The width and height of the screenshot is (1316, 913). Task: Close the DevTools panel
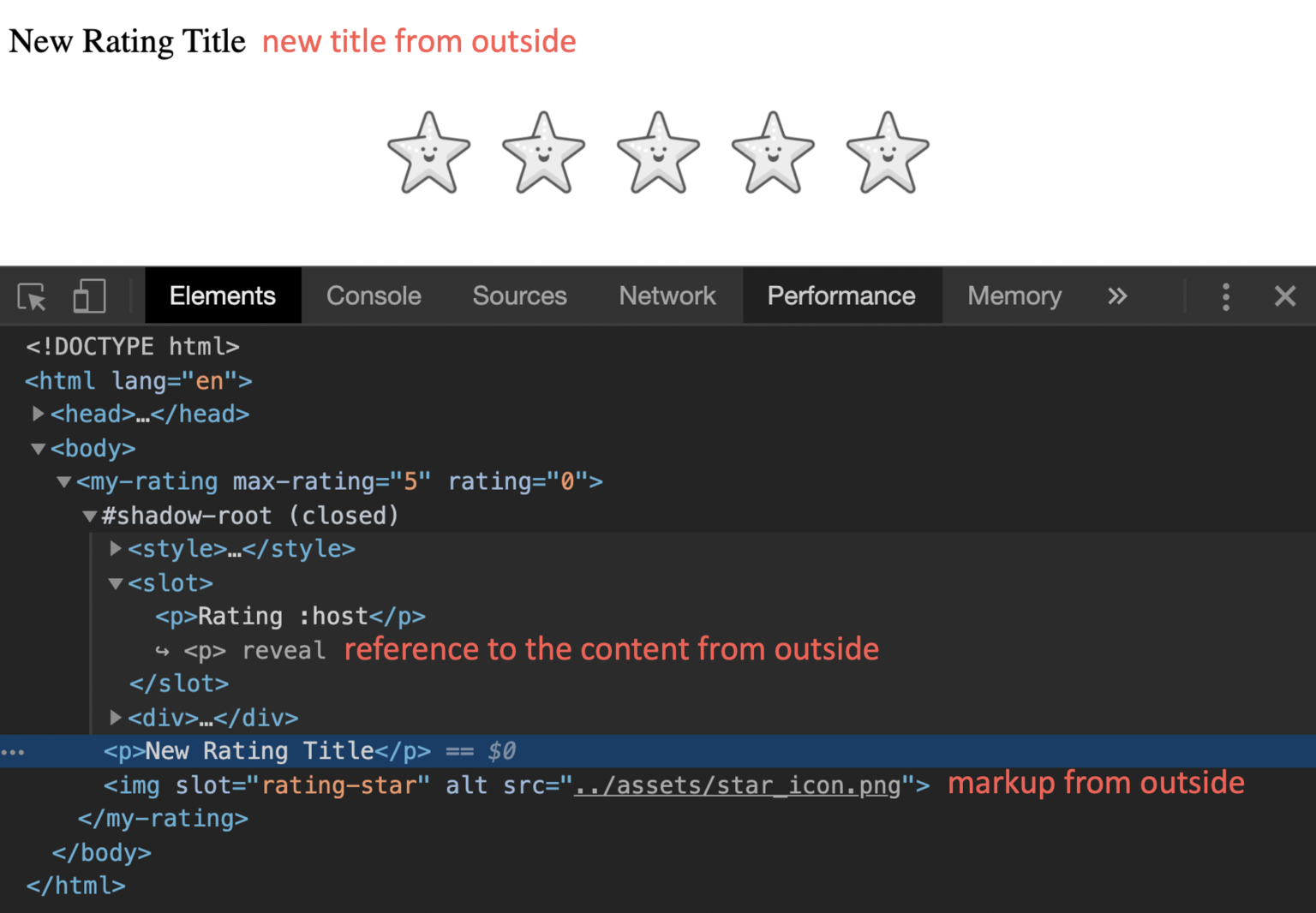click(x=1285, y=295)
